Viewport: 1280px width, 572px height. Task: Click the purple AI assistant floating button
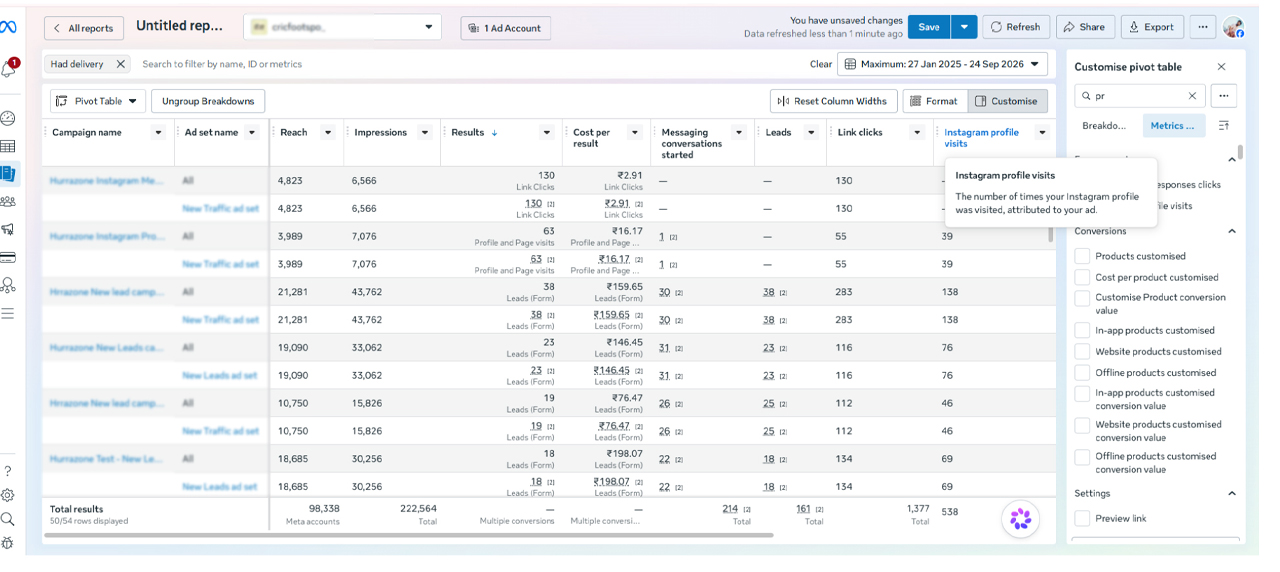pyautogui.click(x=1020, y=519)
